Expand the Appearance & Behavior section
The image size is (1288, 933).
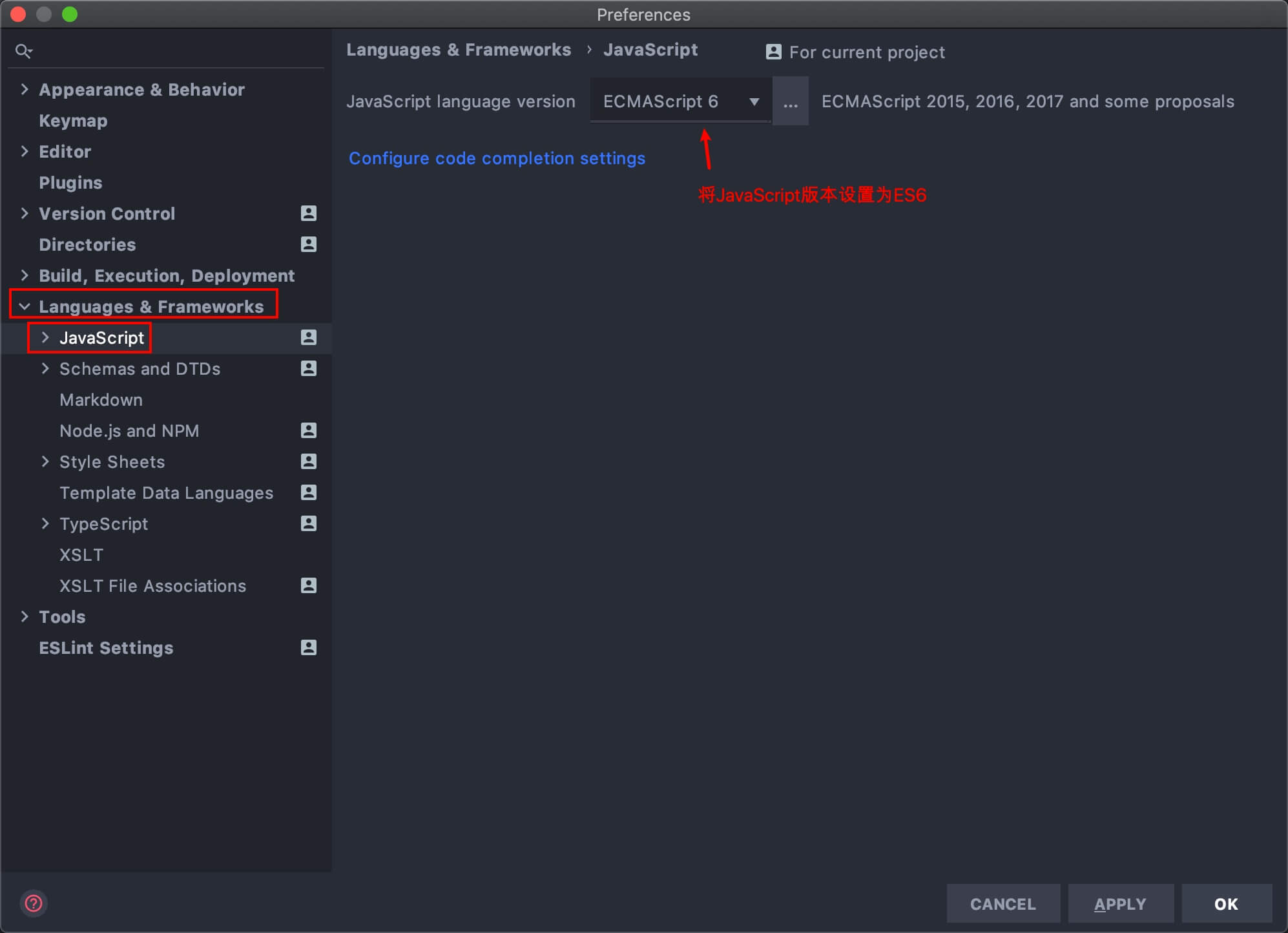click(25, 89)
